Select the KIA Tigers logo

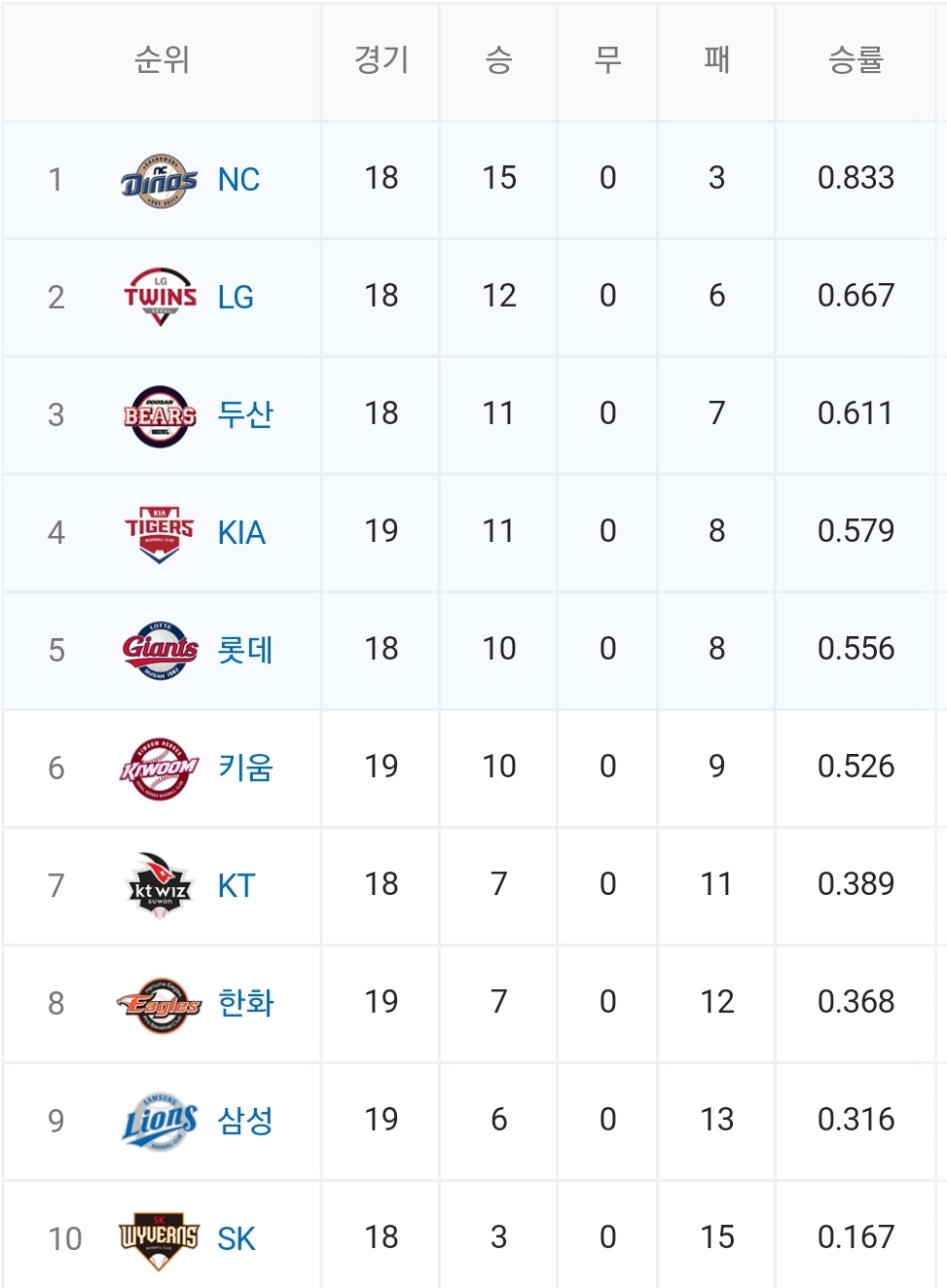[160, 533]
